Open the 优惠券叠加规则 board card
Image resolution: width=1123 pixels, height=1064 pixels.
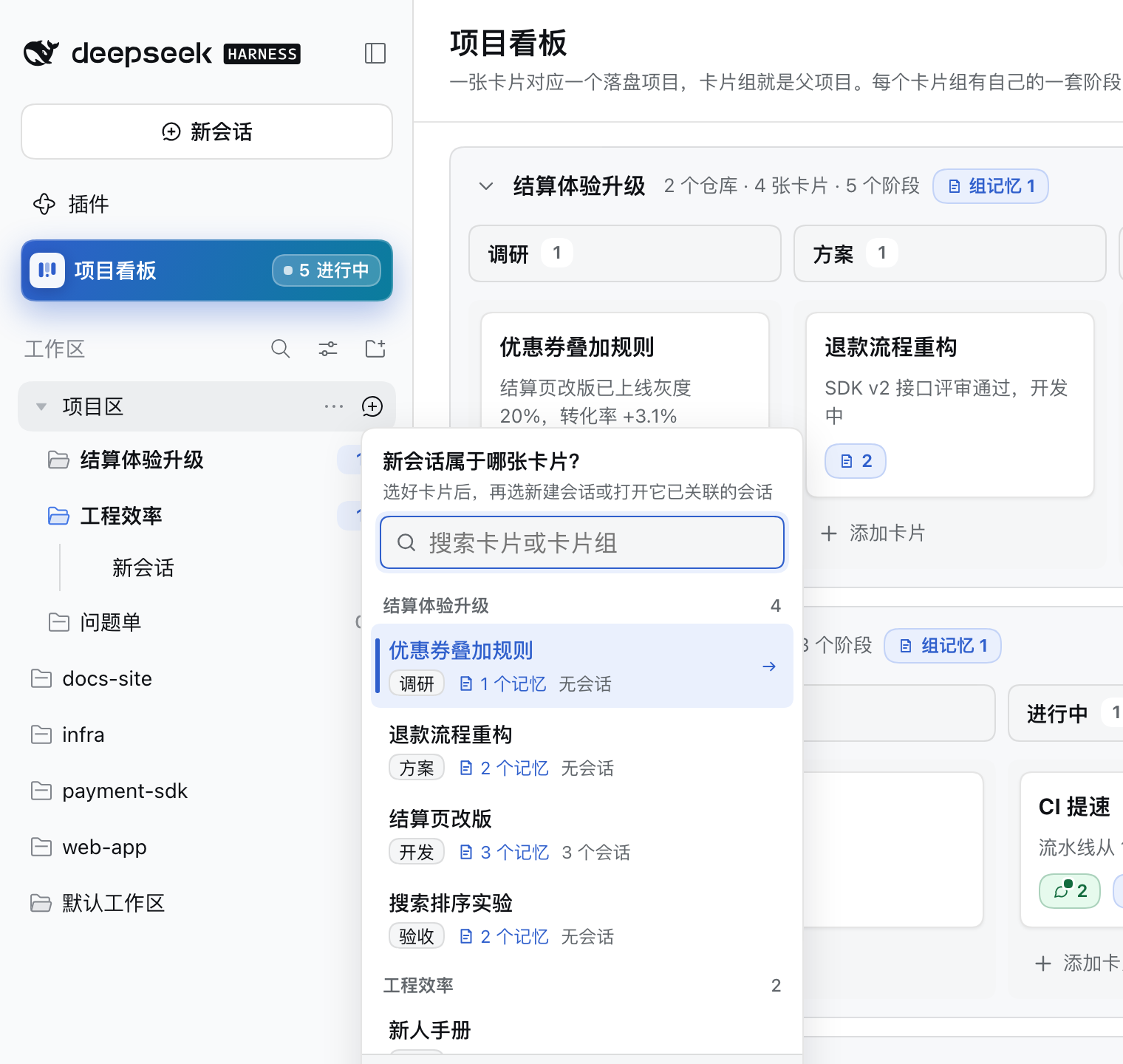tap(625, 371)
